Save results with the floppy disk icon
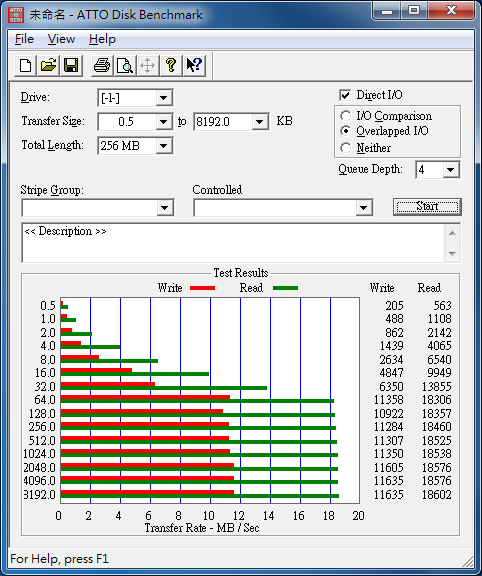Viewport: 482px width, 576px height. (x=71, y=66)
